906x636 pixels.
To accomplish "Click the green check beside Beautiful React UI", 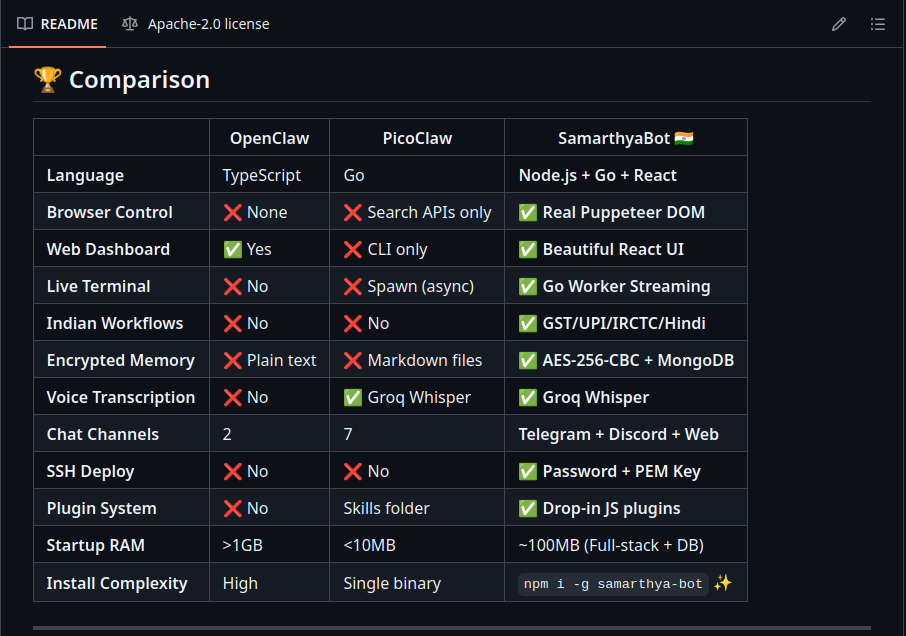I will tap(527, 248).
